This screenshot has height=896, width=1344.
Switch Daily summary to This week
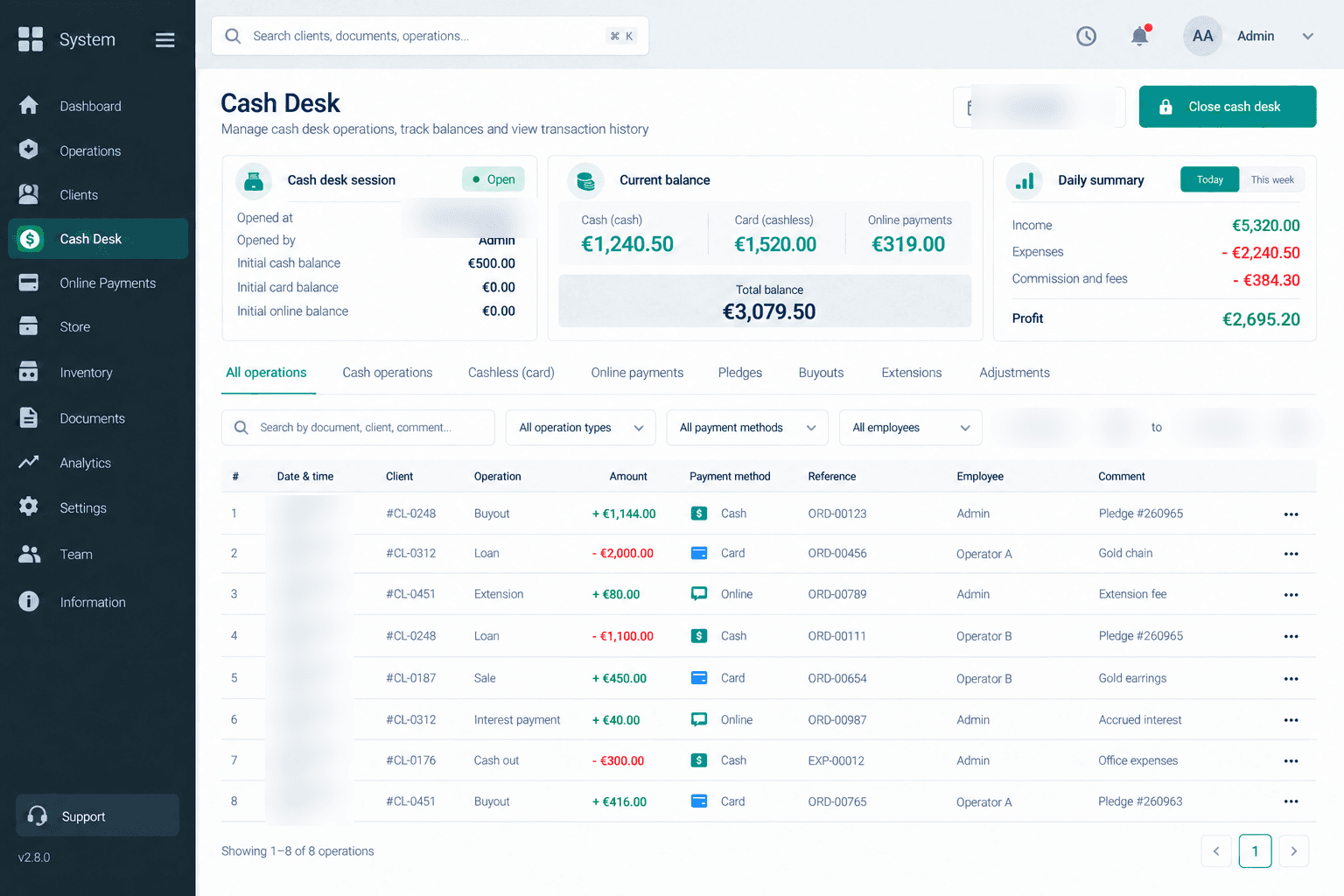pyautogui.click(x=1271, y=179)
